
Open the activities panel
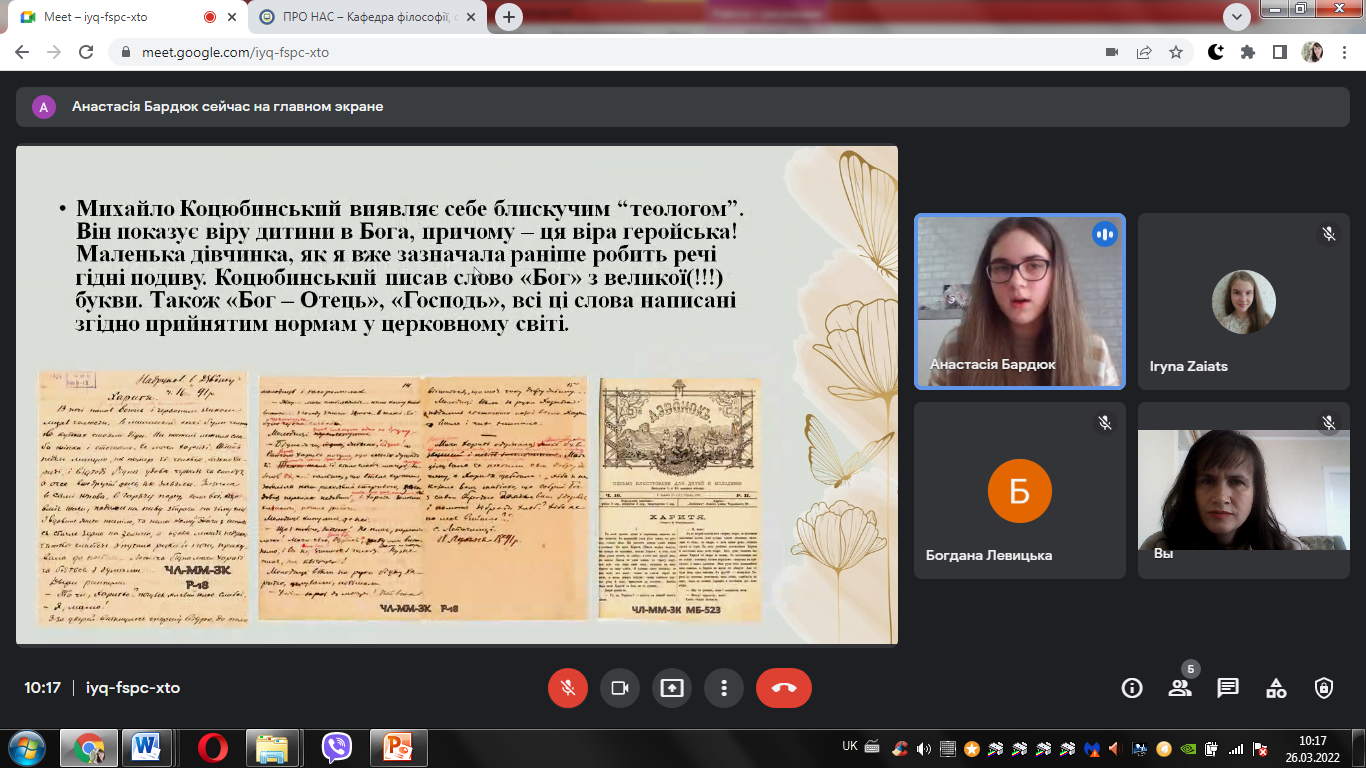coord(1276,688)
